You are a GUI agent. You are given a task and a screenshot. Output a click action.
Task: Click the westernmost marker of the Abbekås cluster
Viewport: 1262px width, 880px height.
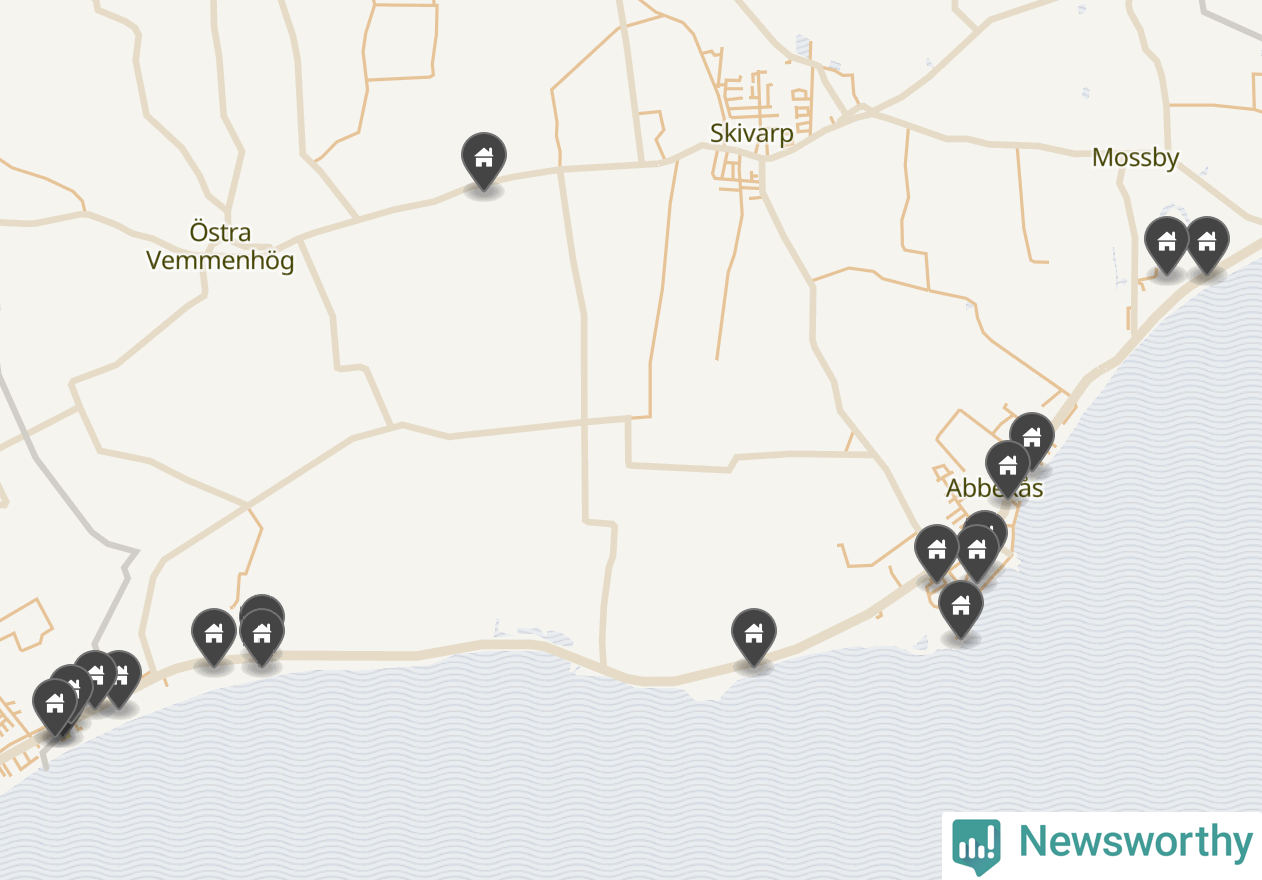click(x=937, y=552)
